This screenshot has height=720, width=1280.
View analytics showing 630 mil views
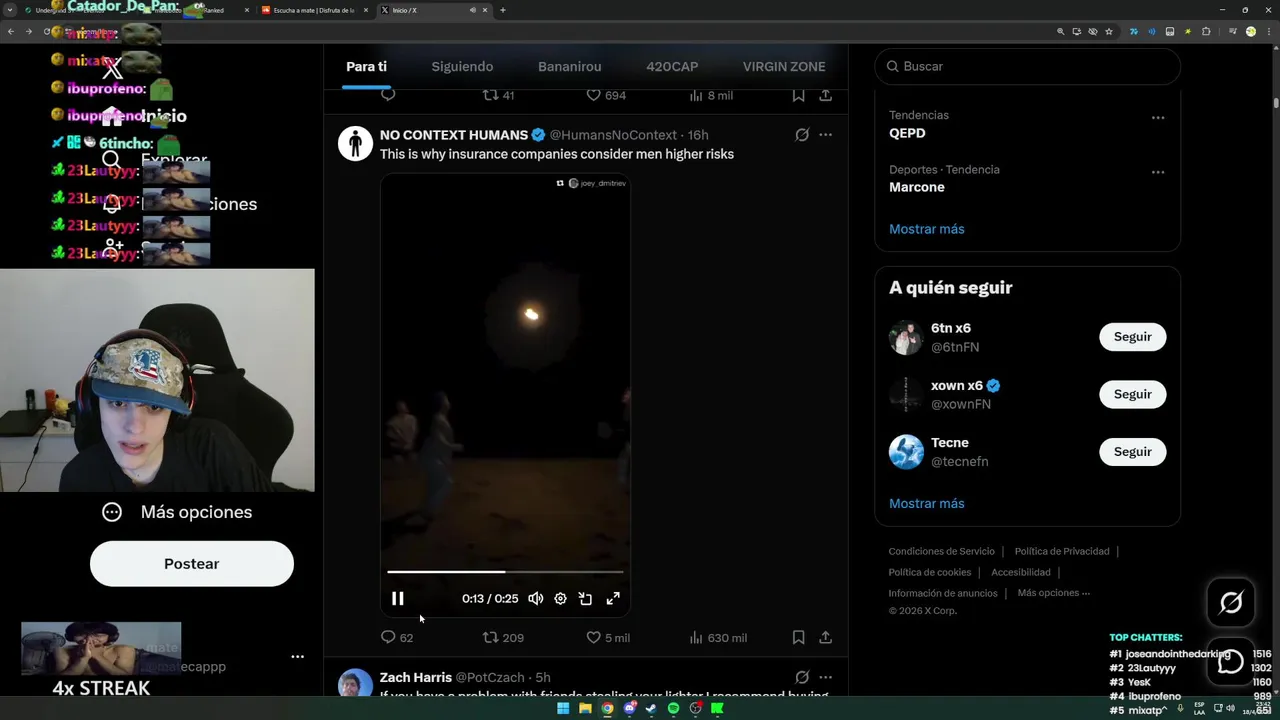click(719, 637)
